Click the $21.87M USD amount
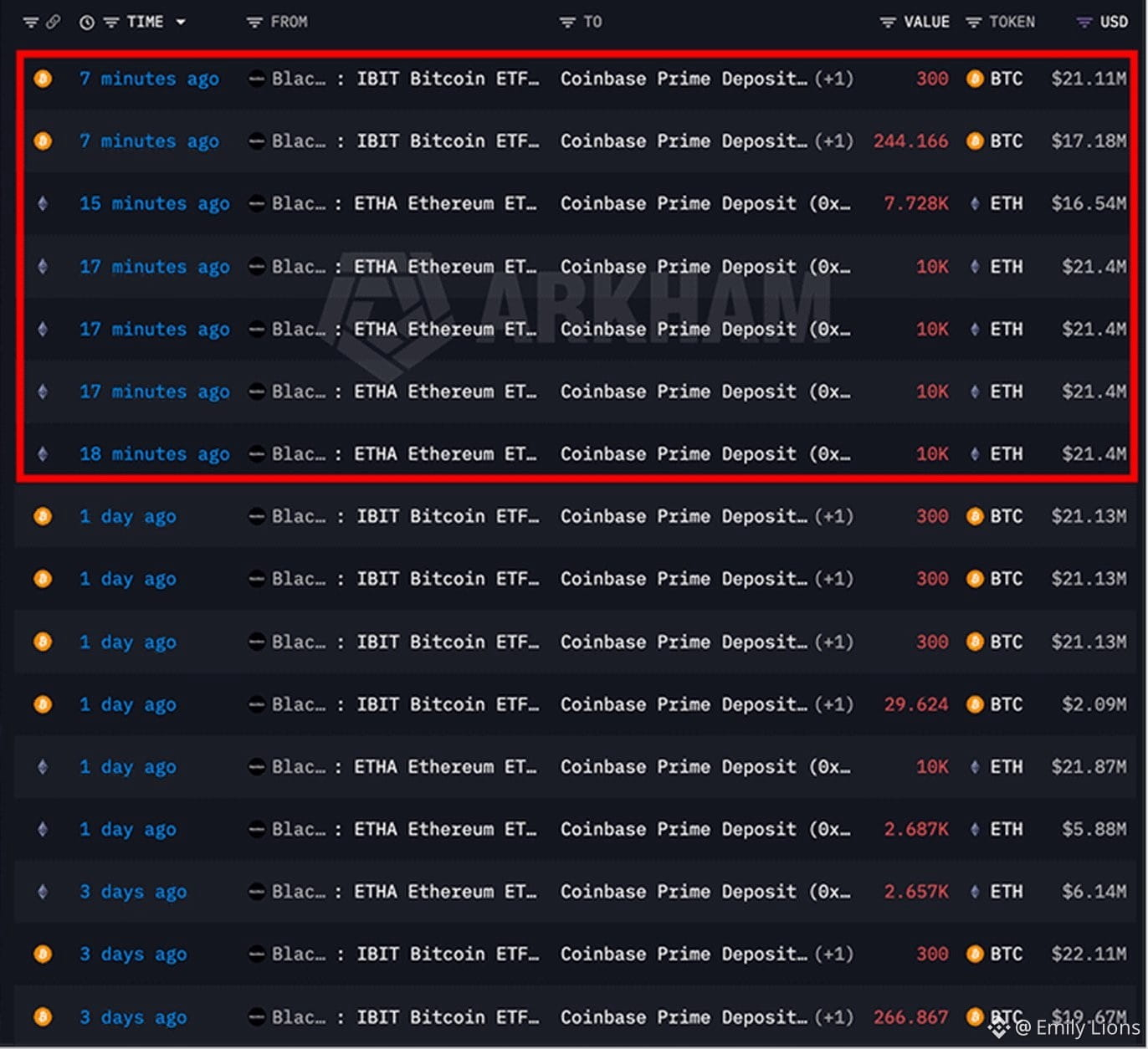Viewport: 1148px width, 1049px height. pos(1089,766)
